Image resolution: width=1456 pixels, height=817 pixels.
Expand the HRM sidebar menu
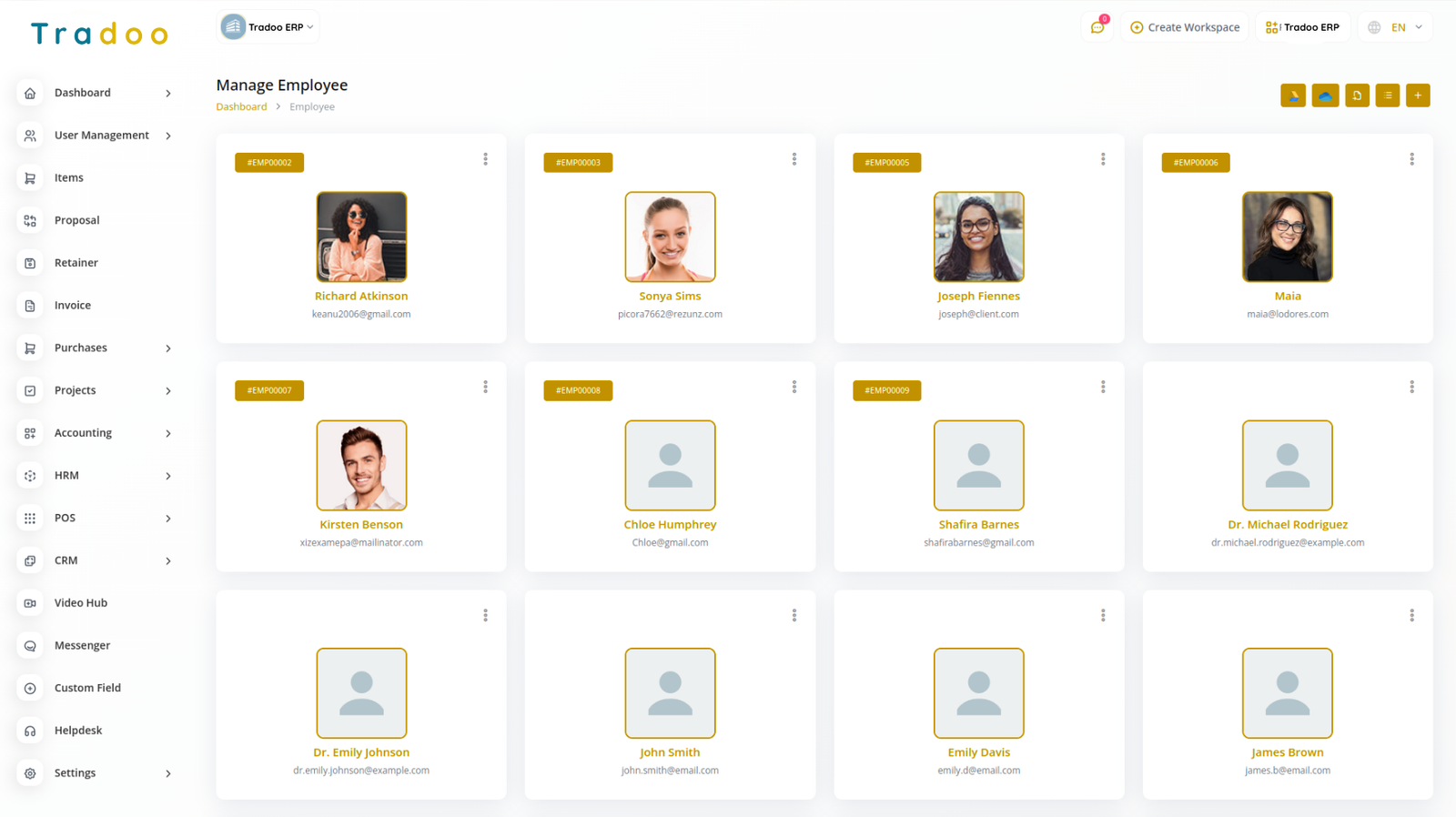point(95,476)
